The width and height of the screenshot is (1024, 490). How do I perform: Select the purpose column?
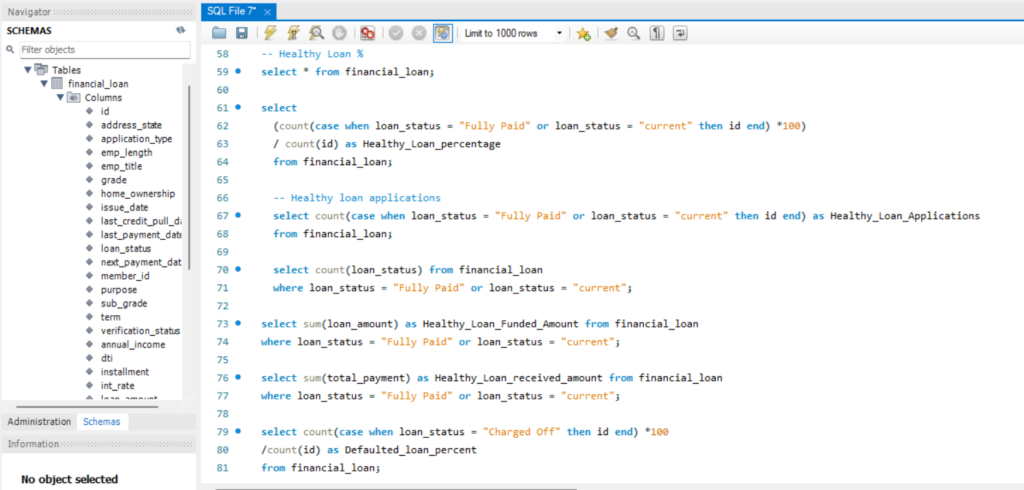(x=118, y=289)
